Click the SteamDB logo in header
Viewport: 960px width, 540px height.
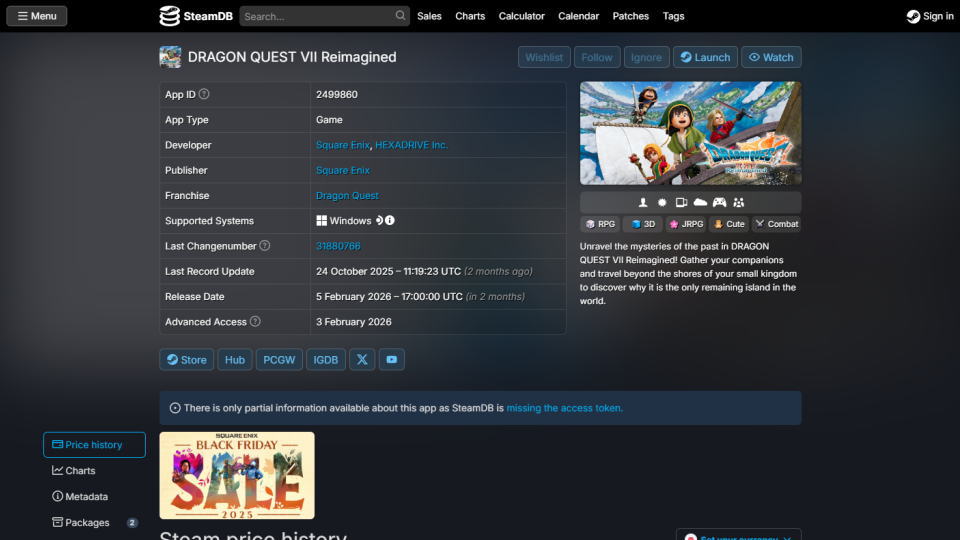(x=197, y=16)
